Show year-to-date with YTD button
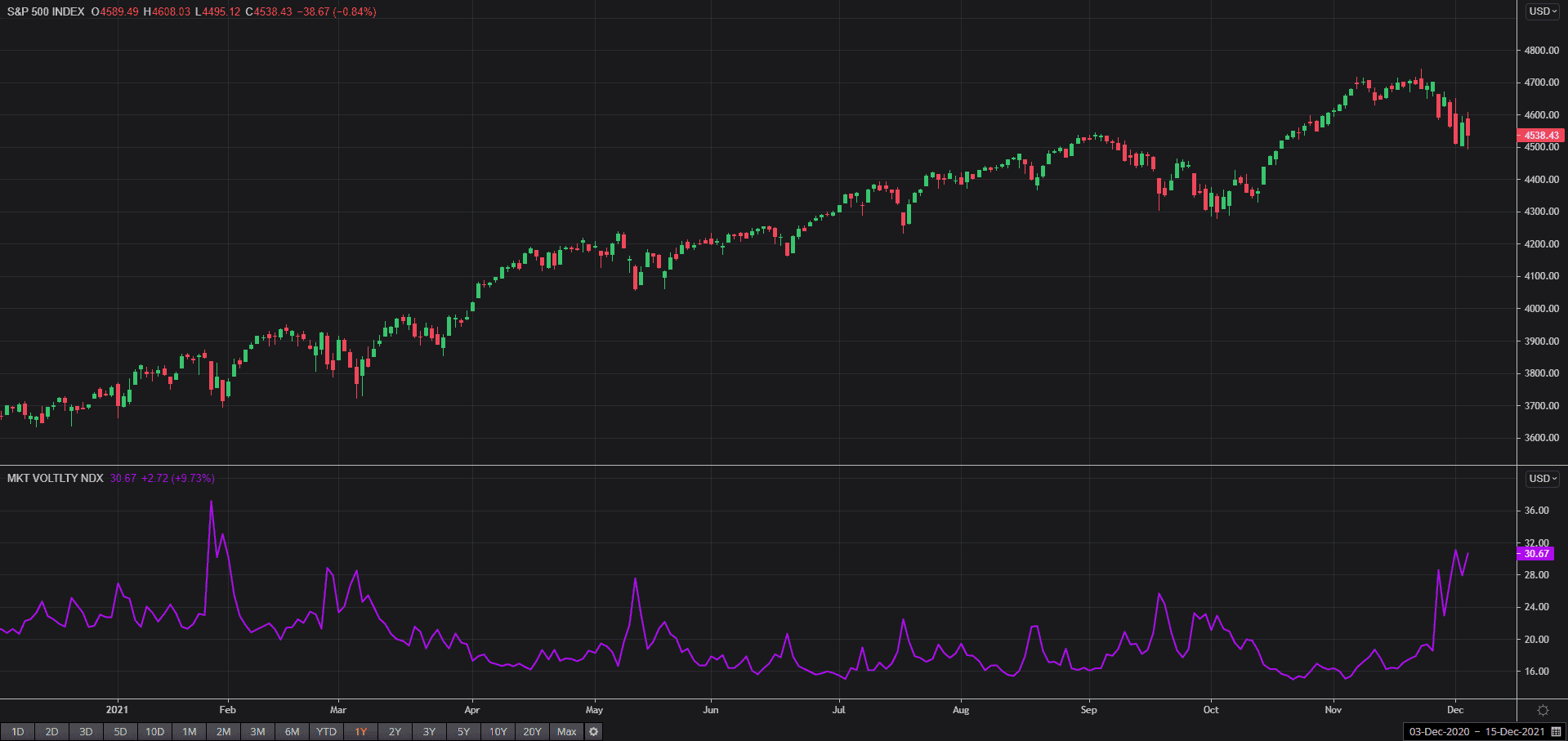The image size is (1568, 741). click(x=326, y=732)
